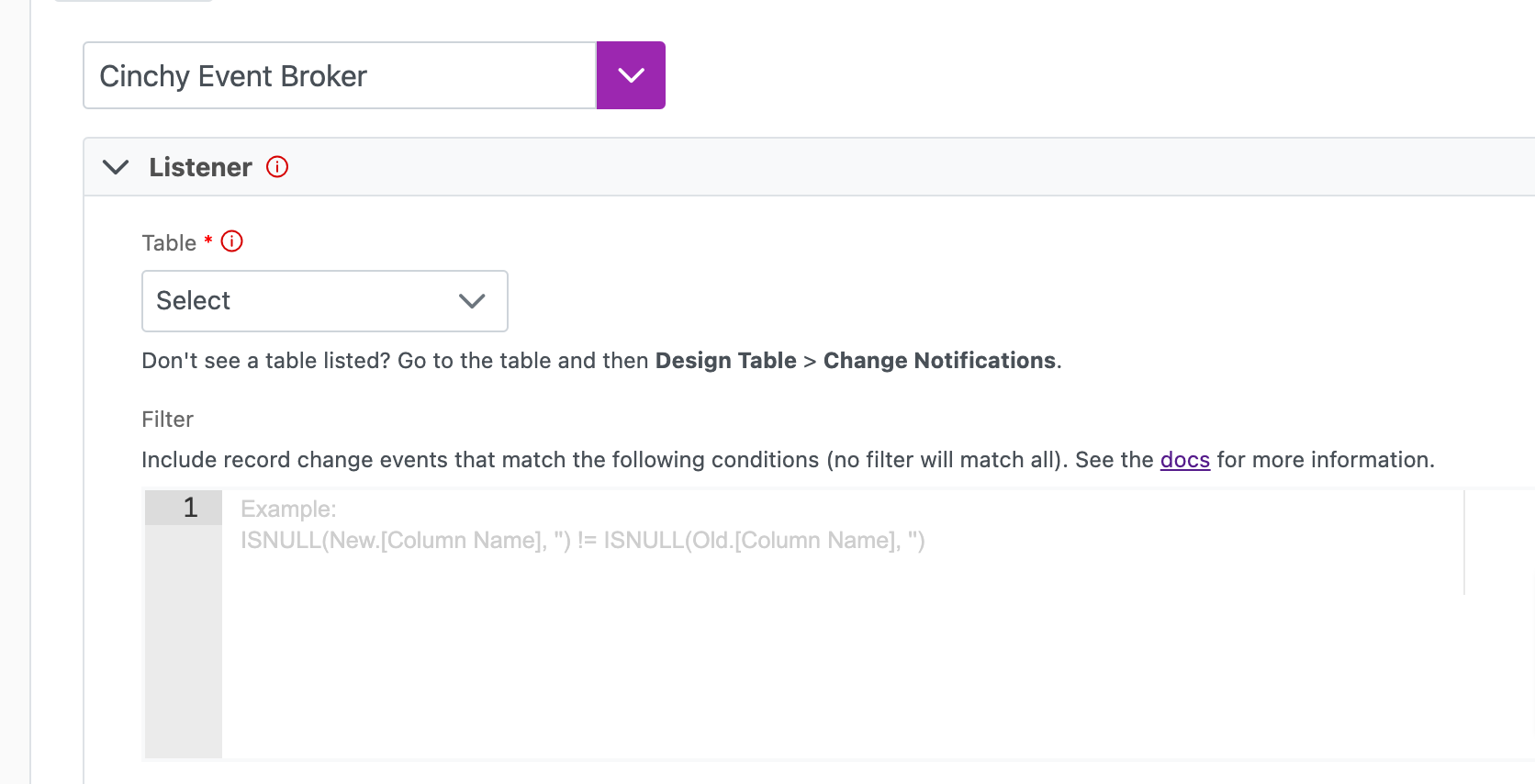Screen dimensions: 1535x784
Task: Click line number 1 in editor gutter
Action: 191,508
